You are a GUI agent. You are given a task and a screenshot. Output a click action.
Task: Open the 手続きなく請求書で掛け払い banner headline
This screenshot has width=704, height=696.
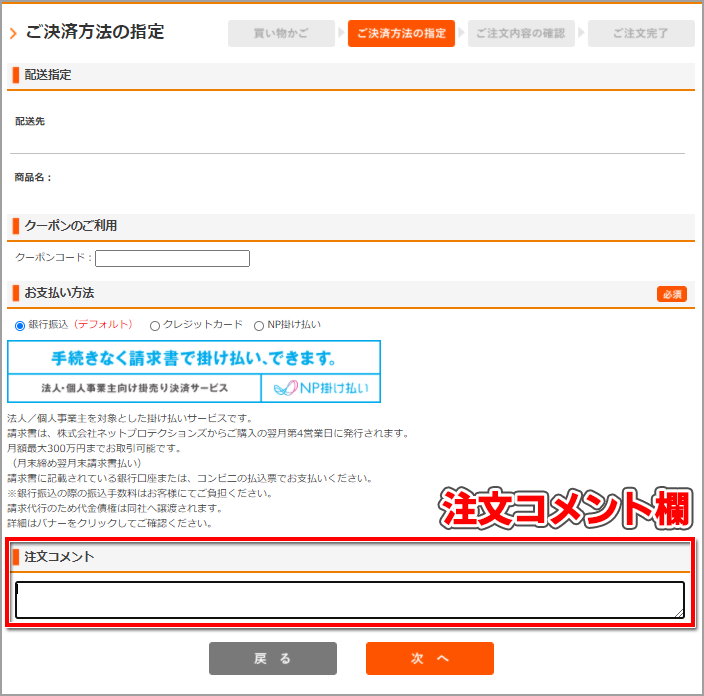point(193,357)
